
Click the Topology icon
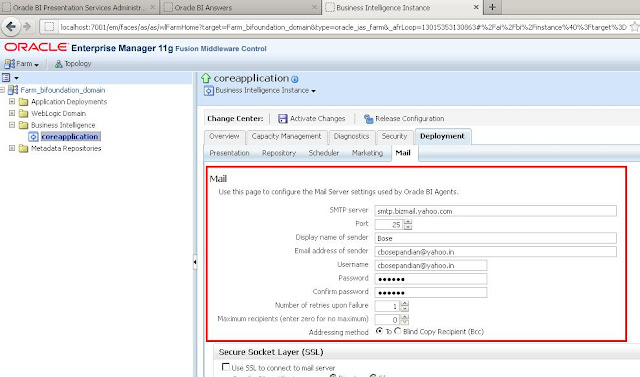[x=58, y=64]
